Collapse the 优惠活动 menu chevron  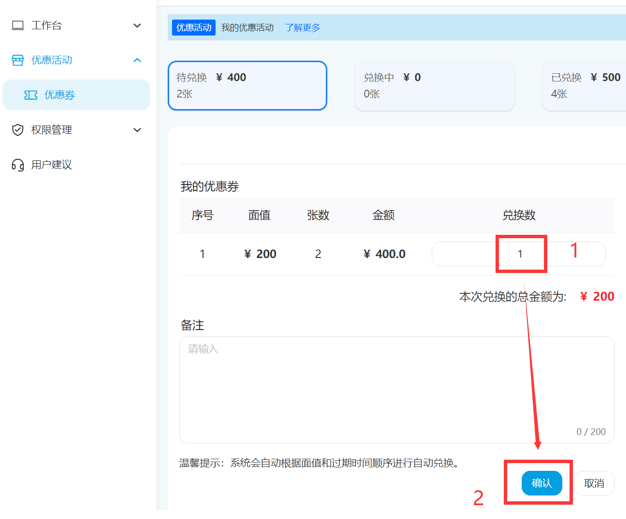point(137,61)
